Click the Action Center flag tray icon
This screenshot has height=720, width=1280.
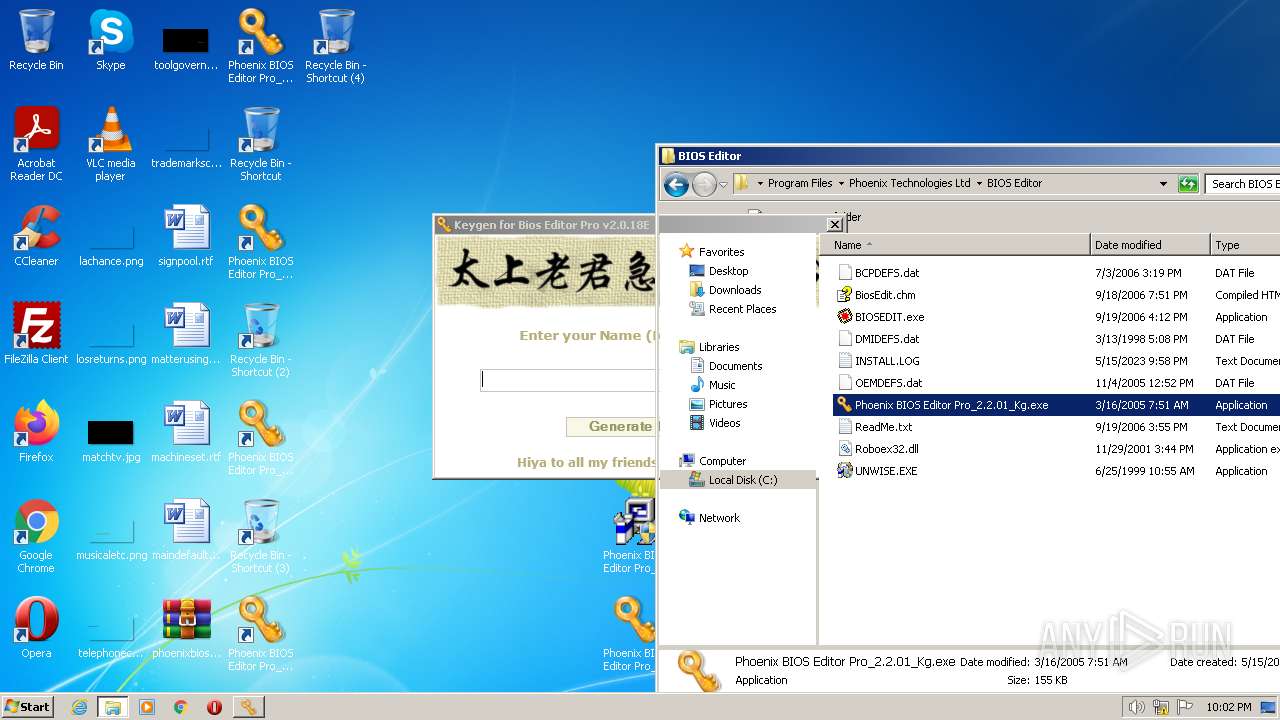[1184, 707]
